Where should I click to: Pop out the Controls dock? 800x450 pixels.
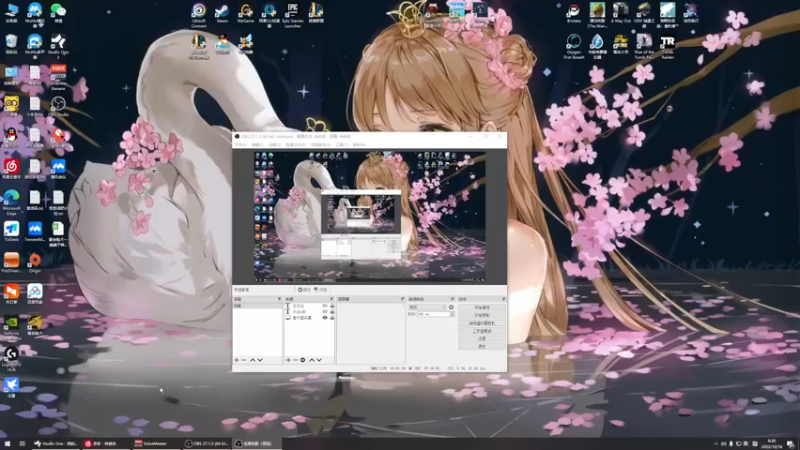[x=503, y=299]
